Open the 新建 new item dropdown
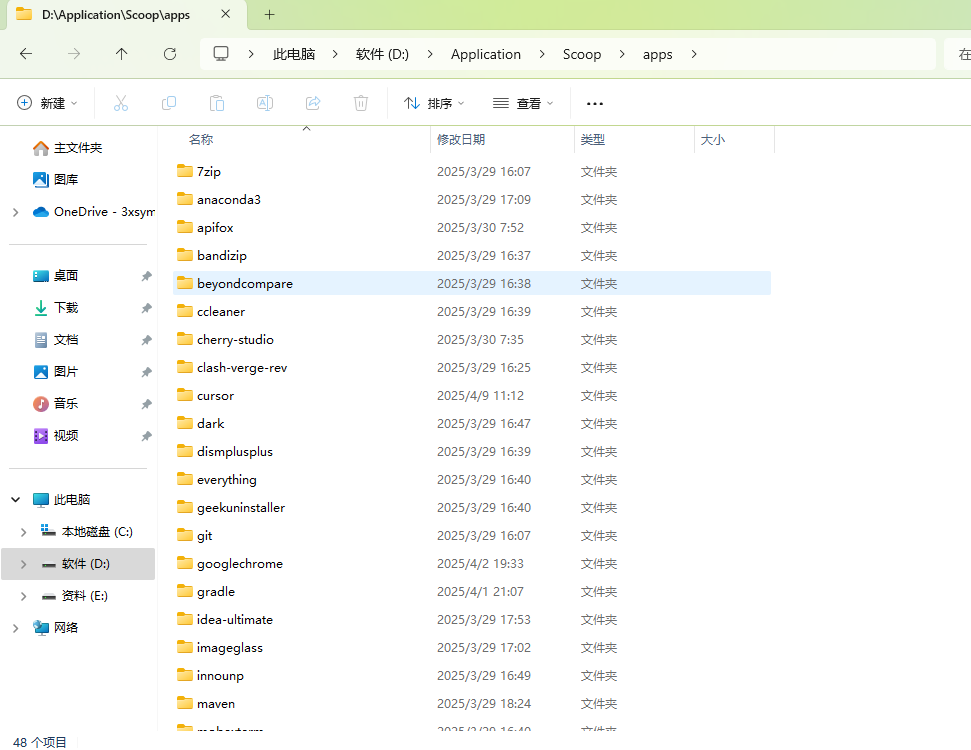 coord(47,103)
